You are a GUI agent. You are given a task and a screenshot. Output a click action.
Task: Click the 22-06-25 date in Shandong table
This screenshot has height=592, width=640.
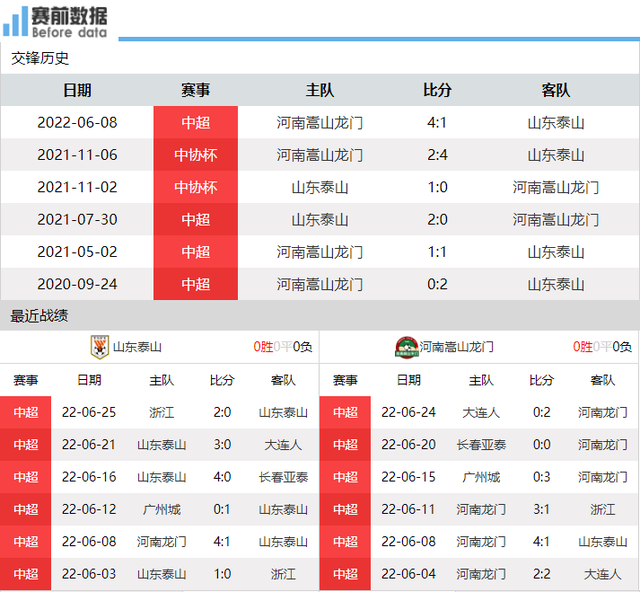click(89, 412)
